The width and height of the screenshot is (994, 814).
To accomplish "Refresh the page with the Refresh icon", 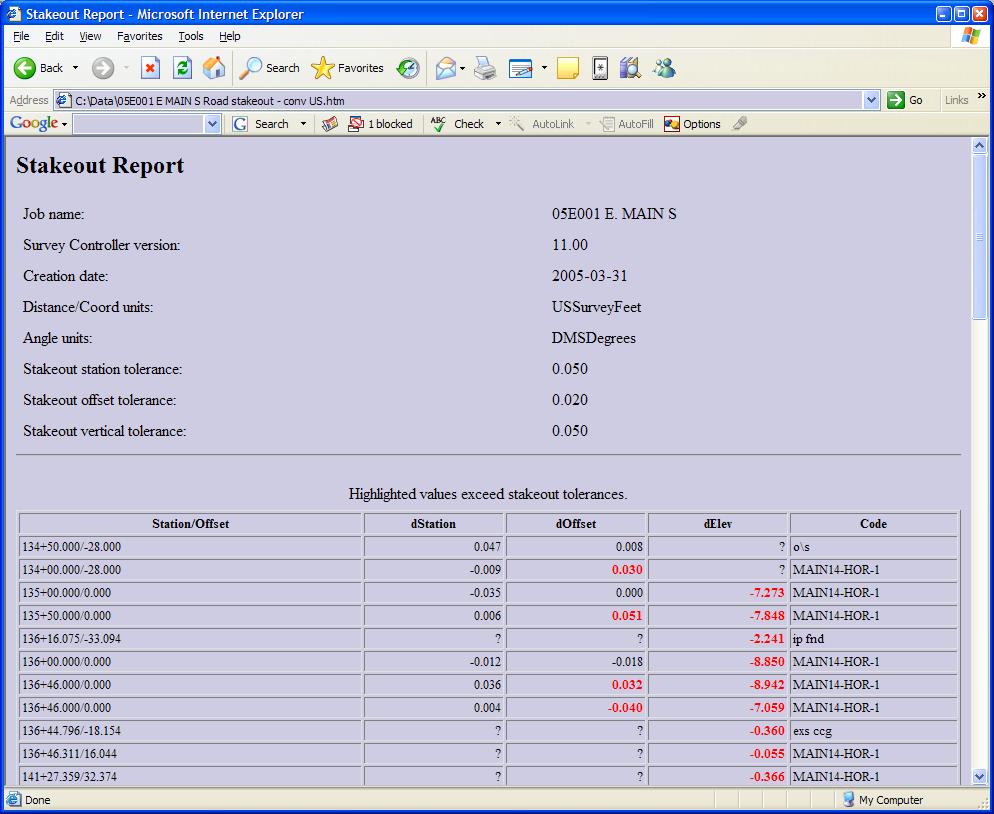I will click(182, 68).
